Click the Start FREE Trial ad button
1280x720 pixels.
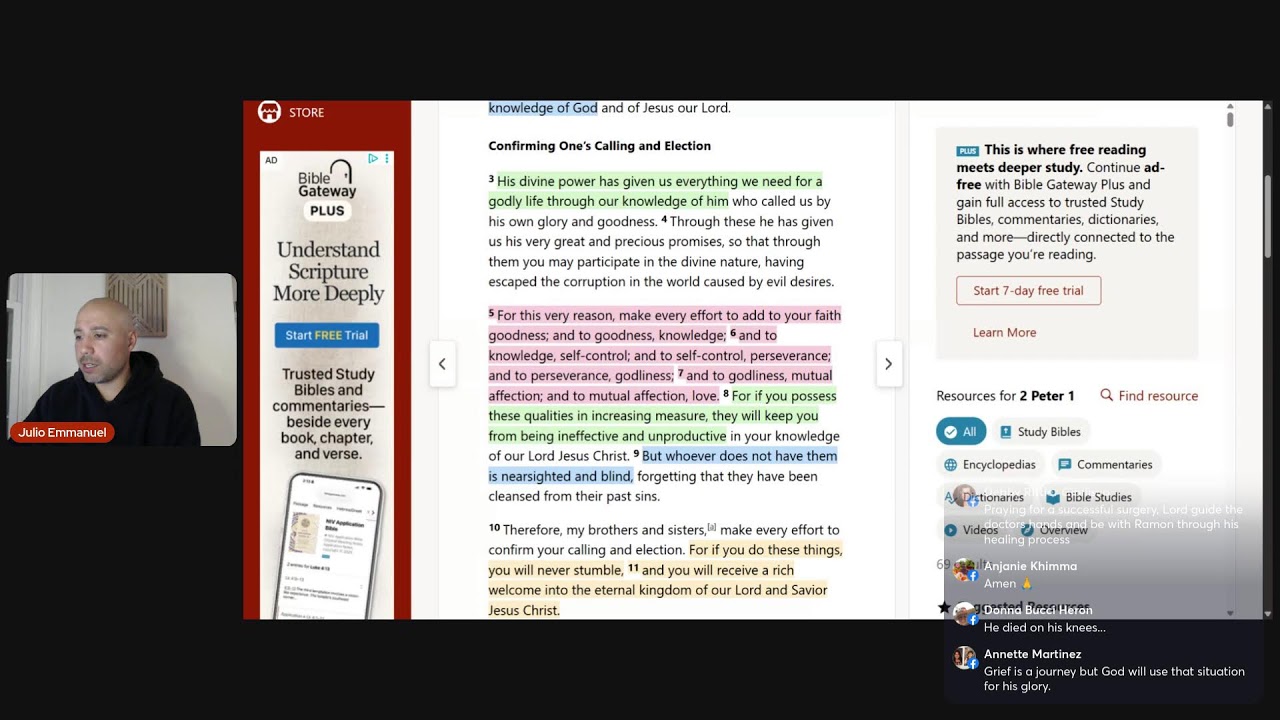[327, 335]
